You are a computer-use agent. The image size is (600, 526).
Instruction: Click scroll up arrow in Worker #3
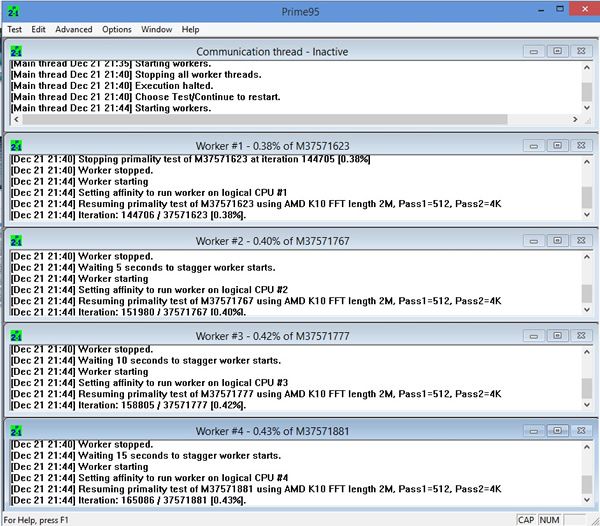point(587,352)
